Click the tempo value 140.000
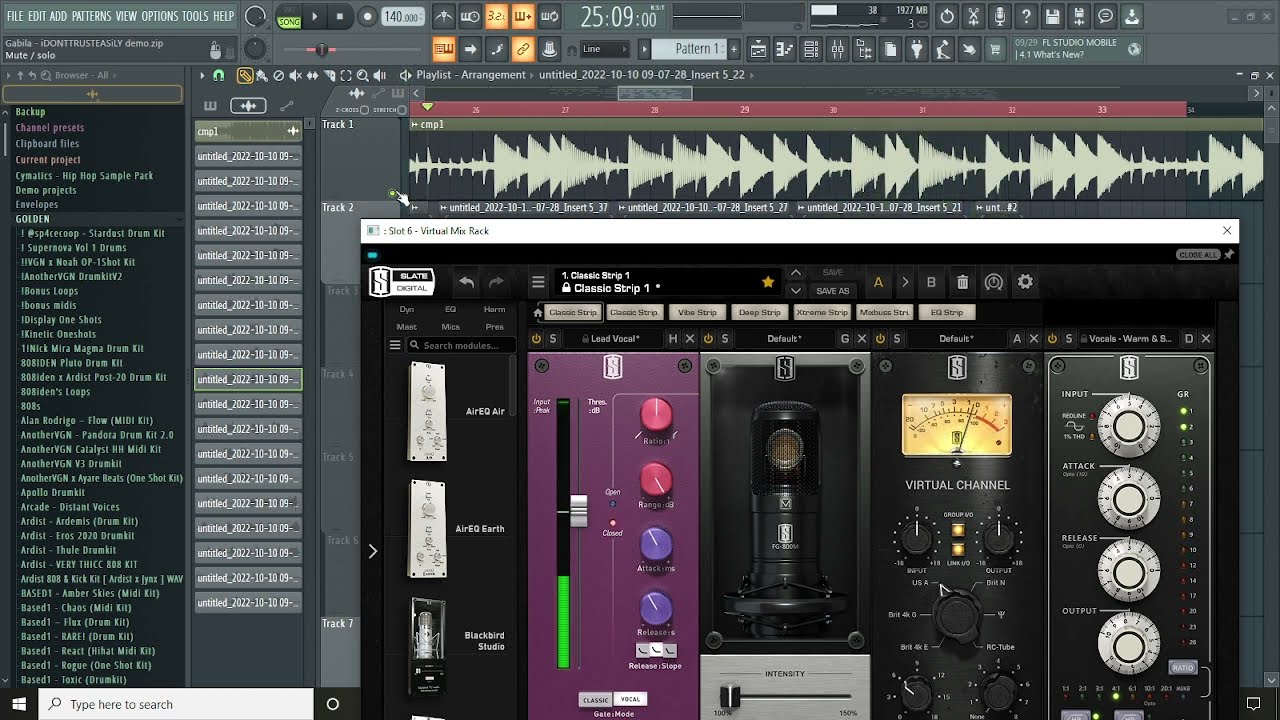Viewport: 1280px width, 720px height. [x=402, y=17]
